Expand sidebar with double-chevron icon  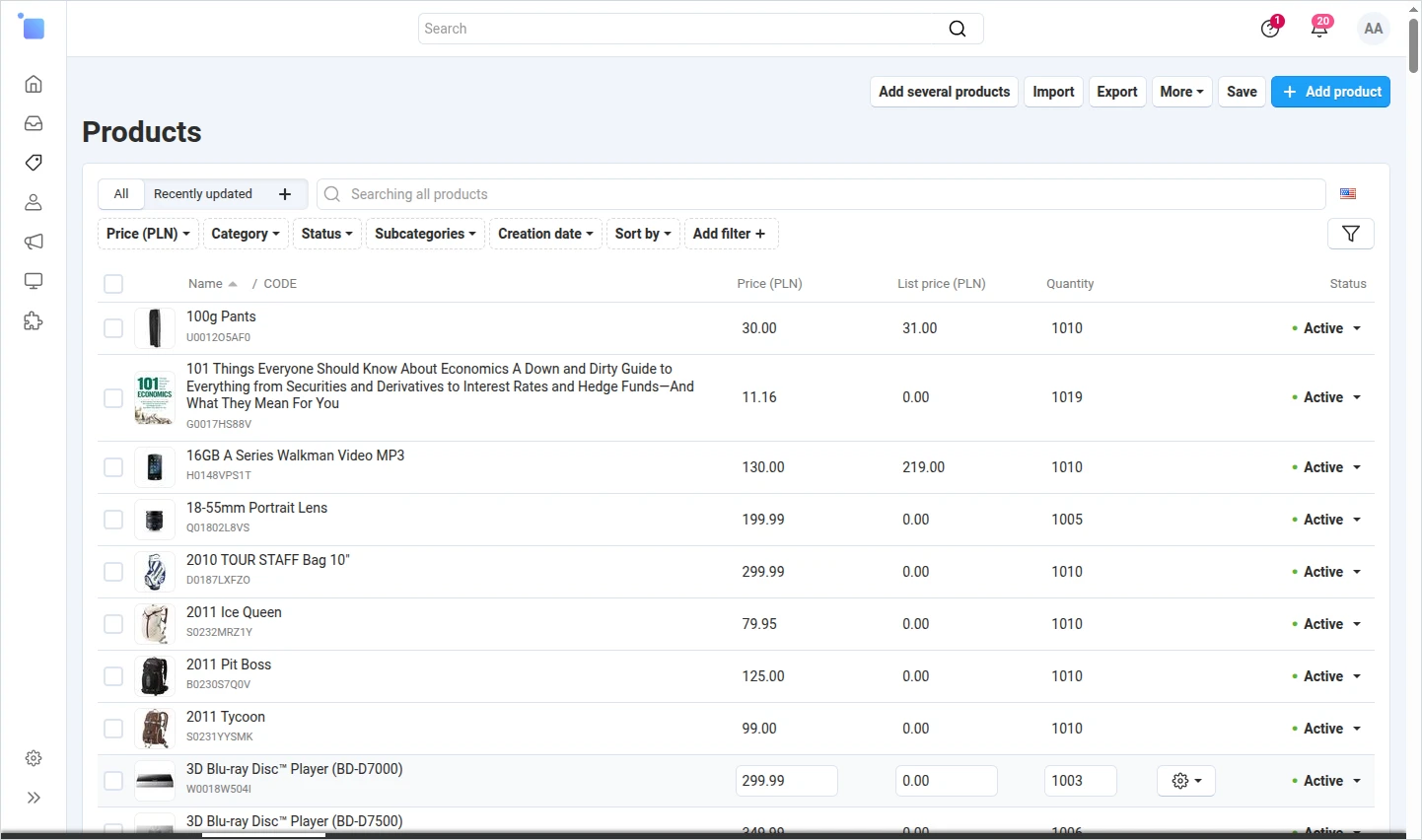[34, 798]
